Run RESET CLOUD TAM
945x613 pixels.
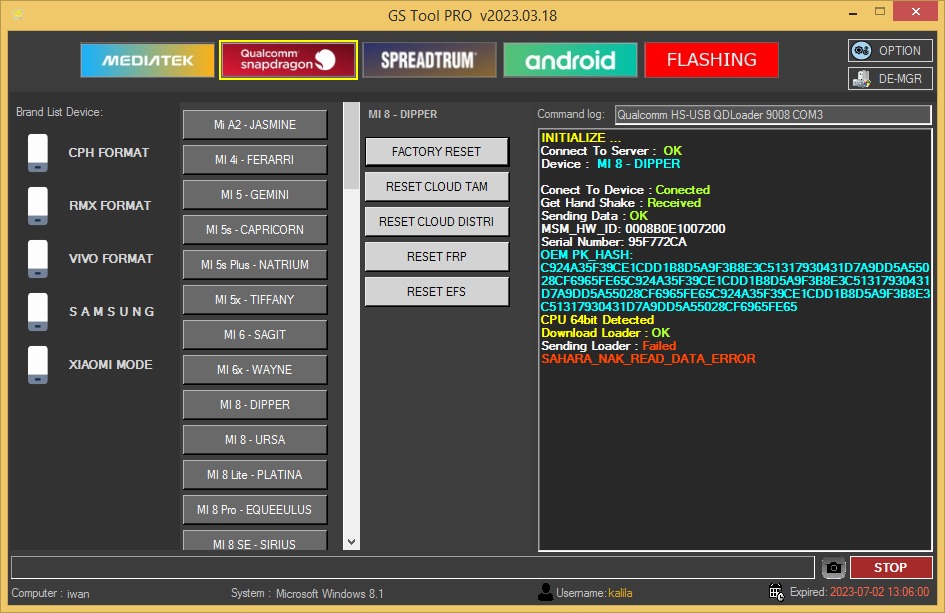pyautogui.click(x=437, y=187)
